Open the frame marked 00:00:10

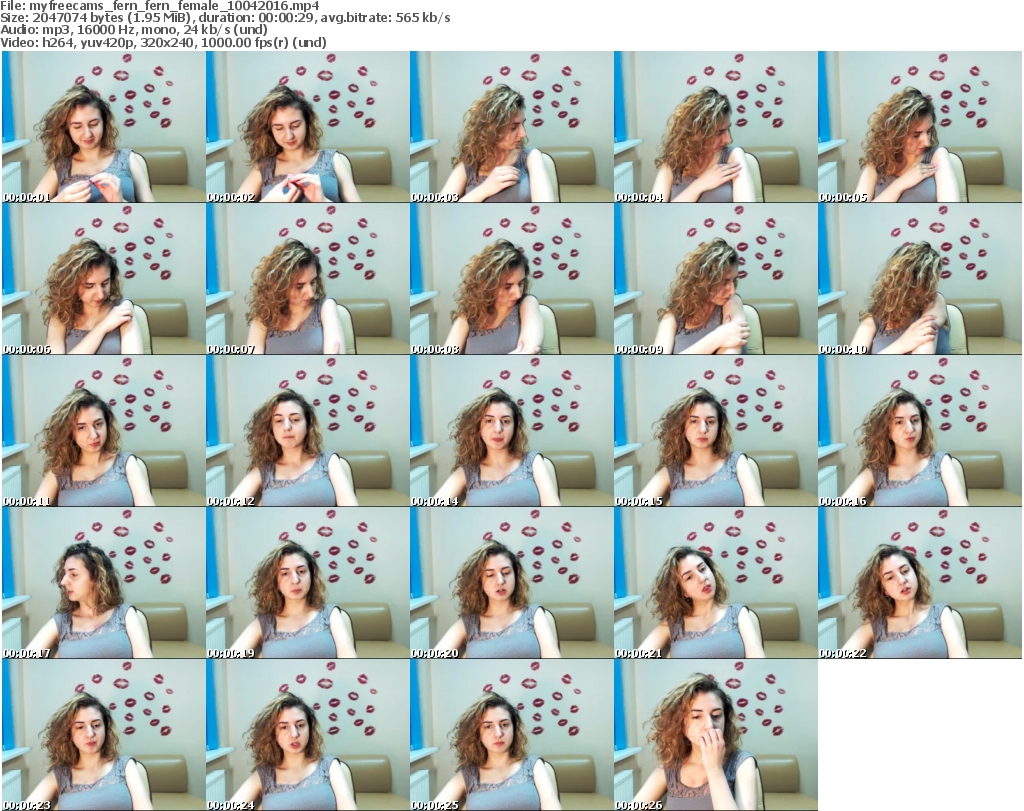(919, 279)
